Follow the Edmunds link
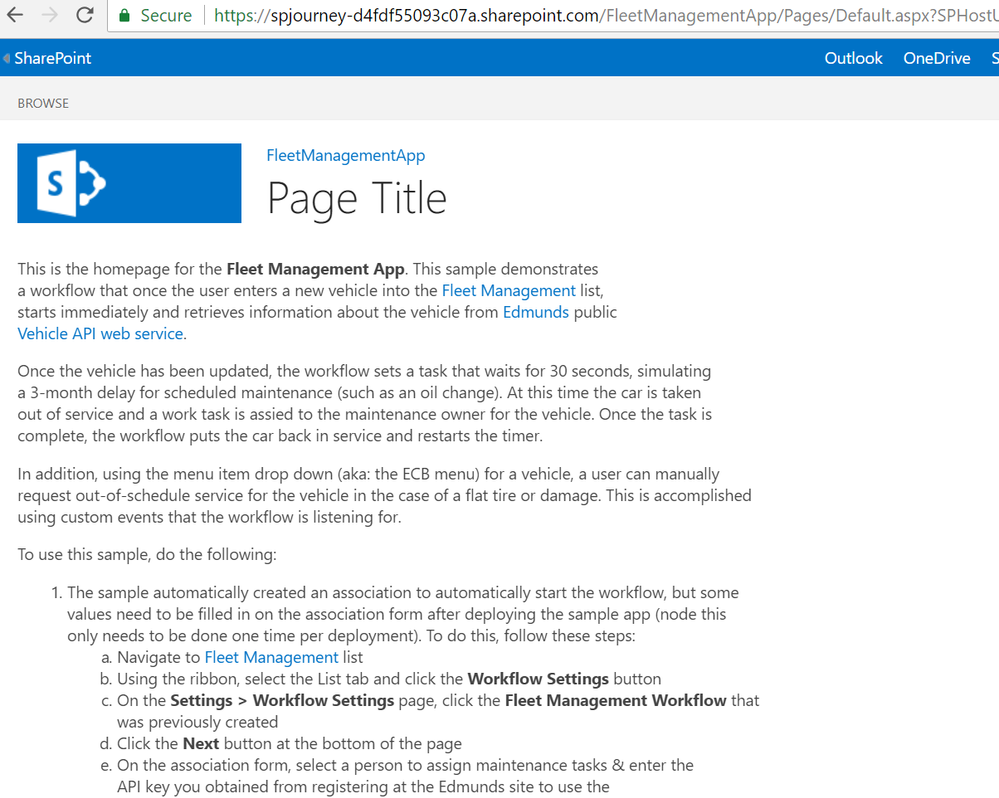The height and width of the screenshot is (798, 999). [536, 313]
